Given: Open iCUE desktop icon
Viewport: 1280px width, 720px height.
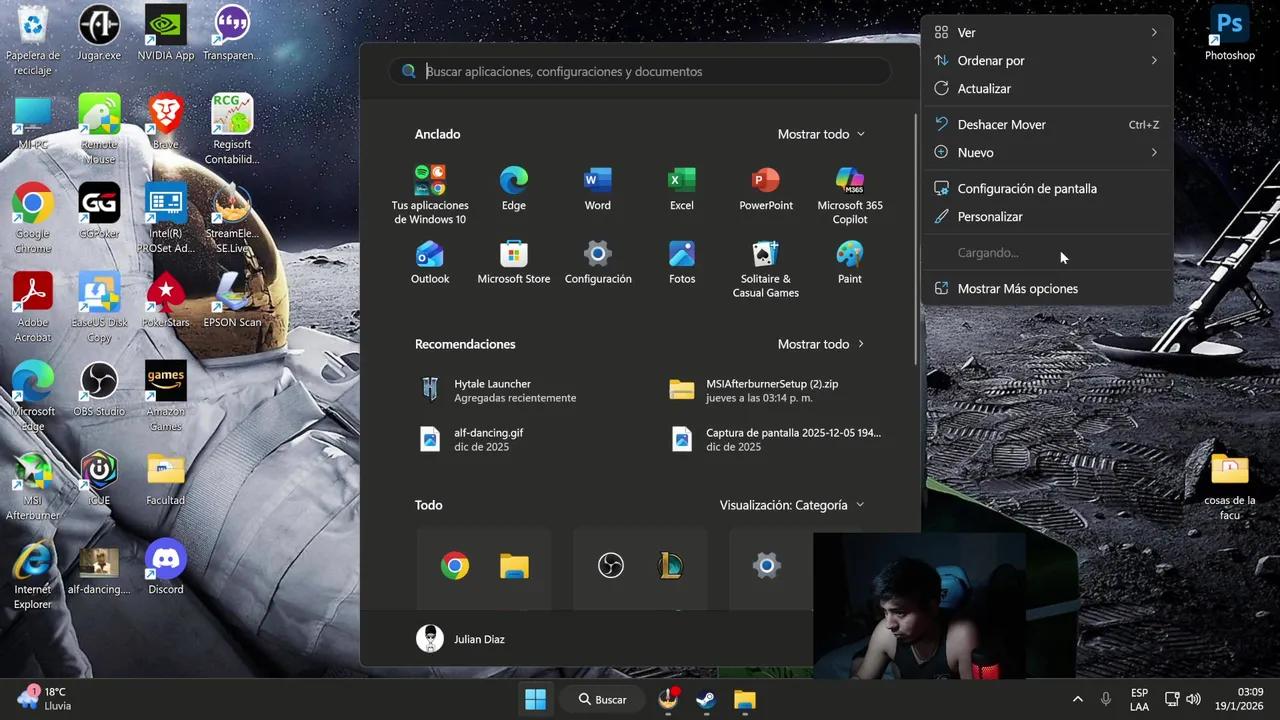Looking at the screenshot, I should click(99, 478).
